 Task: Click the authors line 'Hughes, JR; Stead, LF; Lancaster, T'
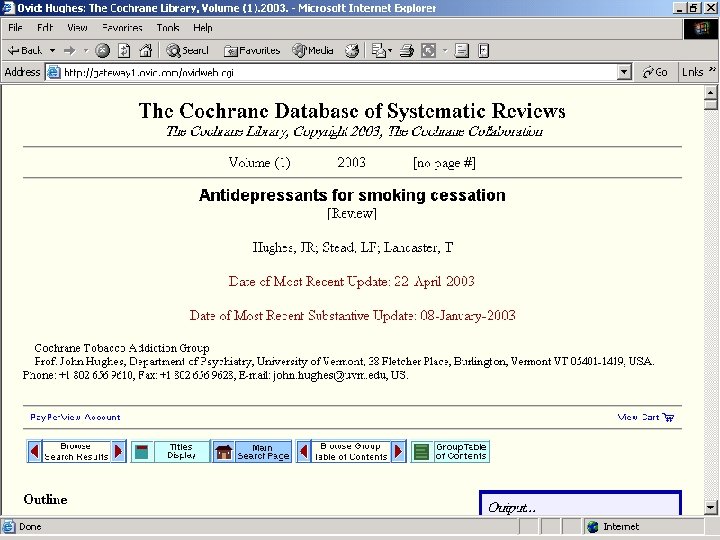[353, 248]
